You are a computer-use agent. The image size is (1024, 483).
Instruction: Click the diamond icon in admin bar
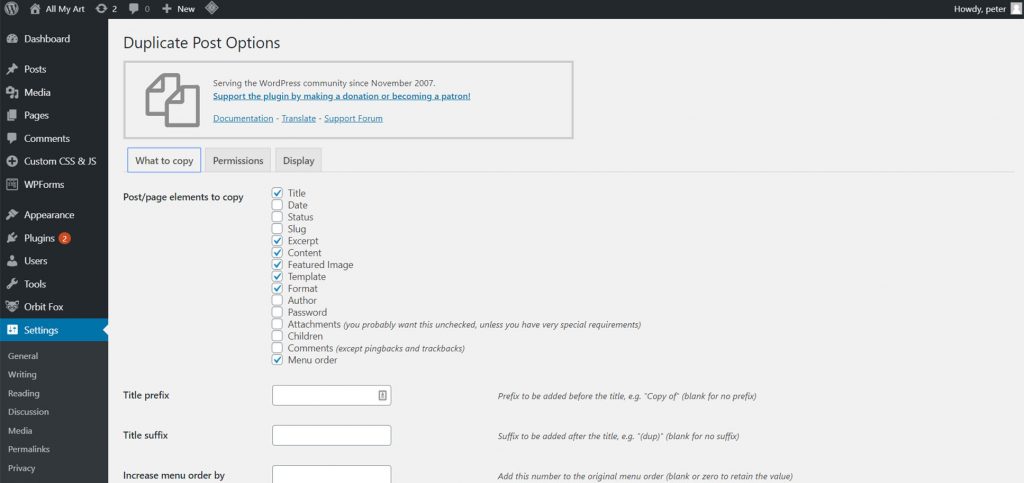coord(212,8)
